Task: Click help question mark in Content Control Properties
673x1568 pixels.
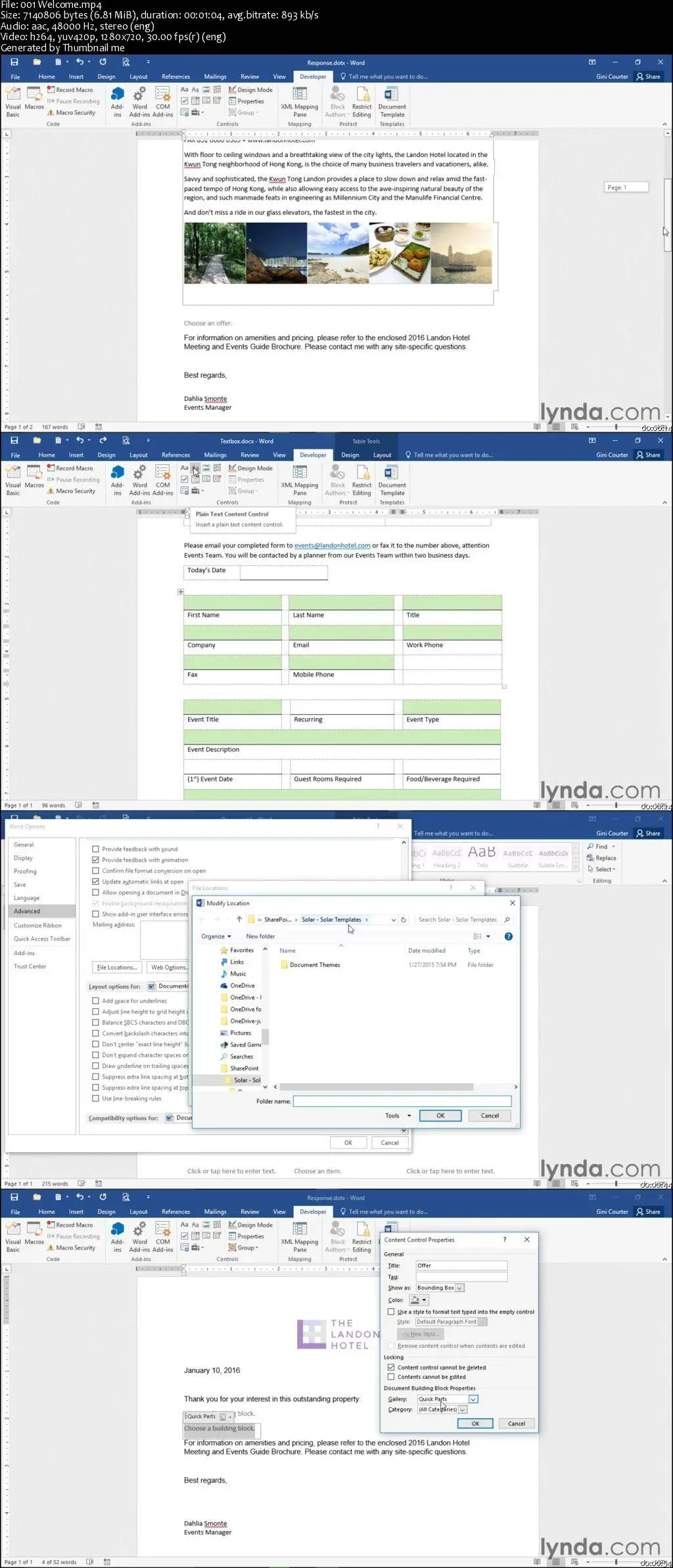Action: [505, 1240]
